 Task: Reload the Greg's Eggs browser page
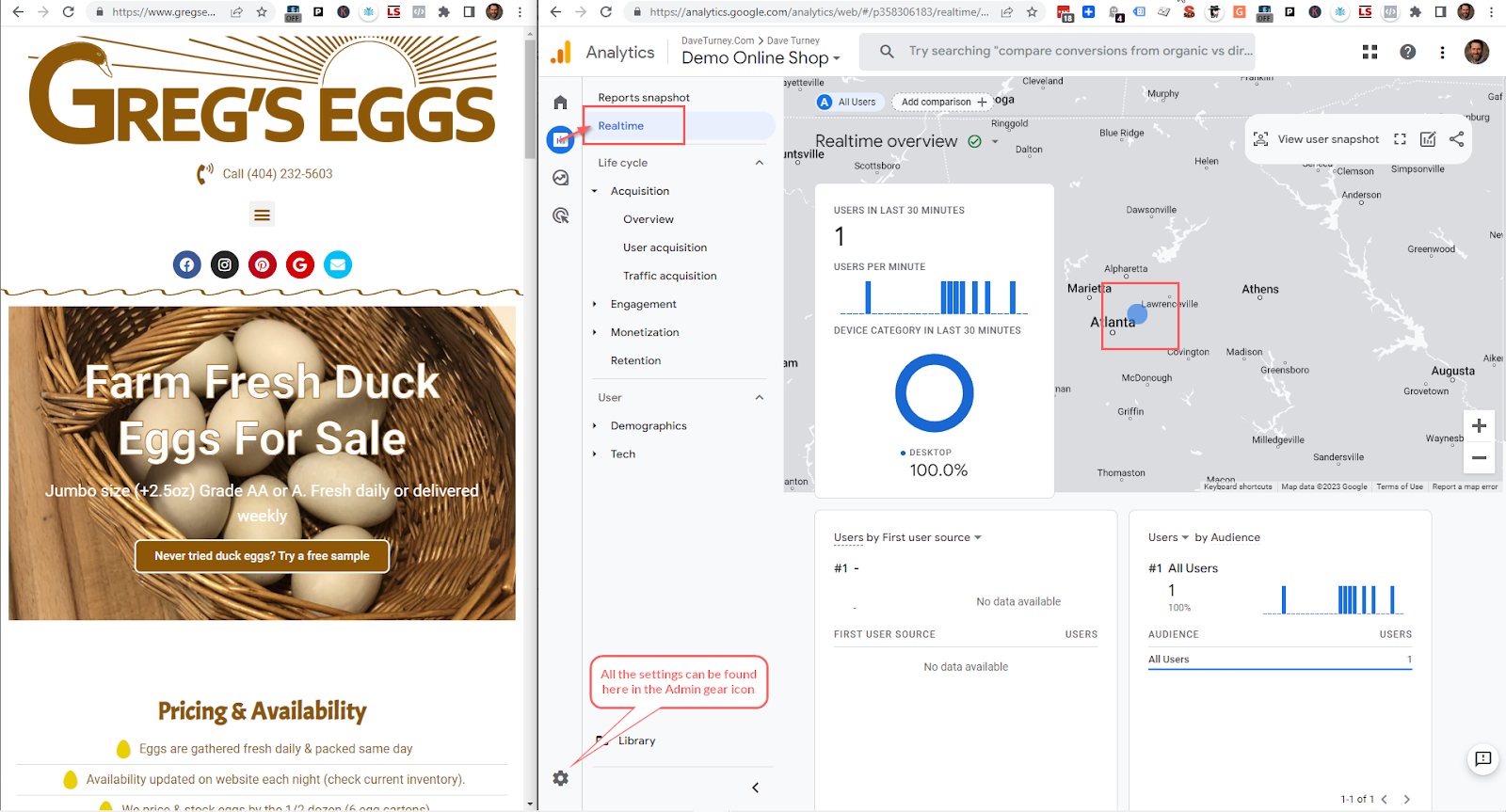68,12
